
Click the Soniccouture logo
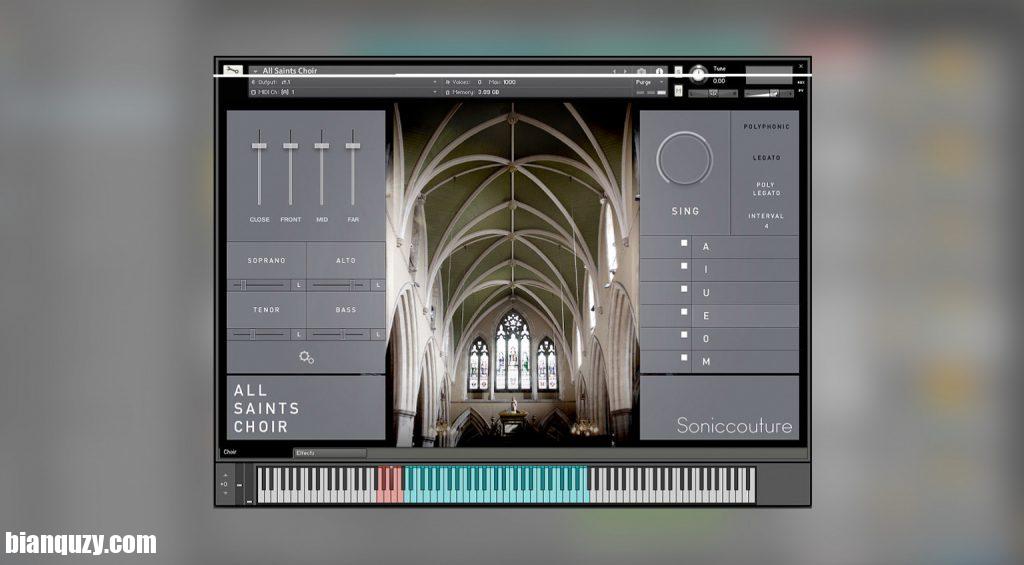[x=734, y=426]
